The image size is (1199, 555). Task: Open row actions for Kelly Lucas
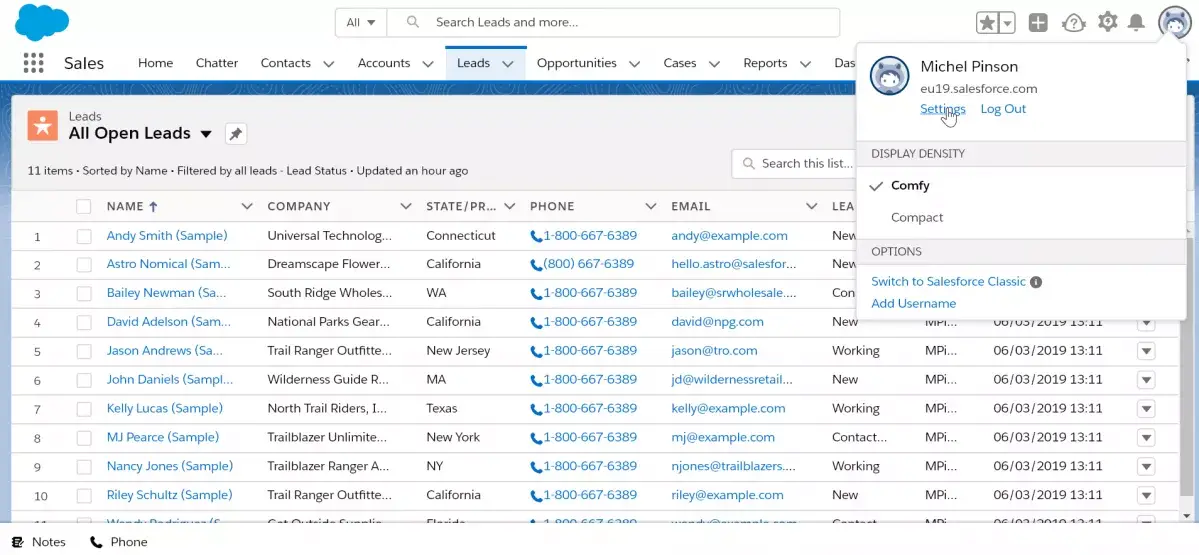click(x=1145, y=409)
